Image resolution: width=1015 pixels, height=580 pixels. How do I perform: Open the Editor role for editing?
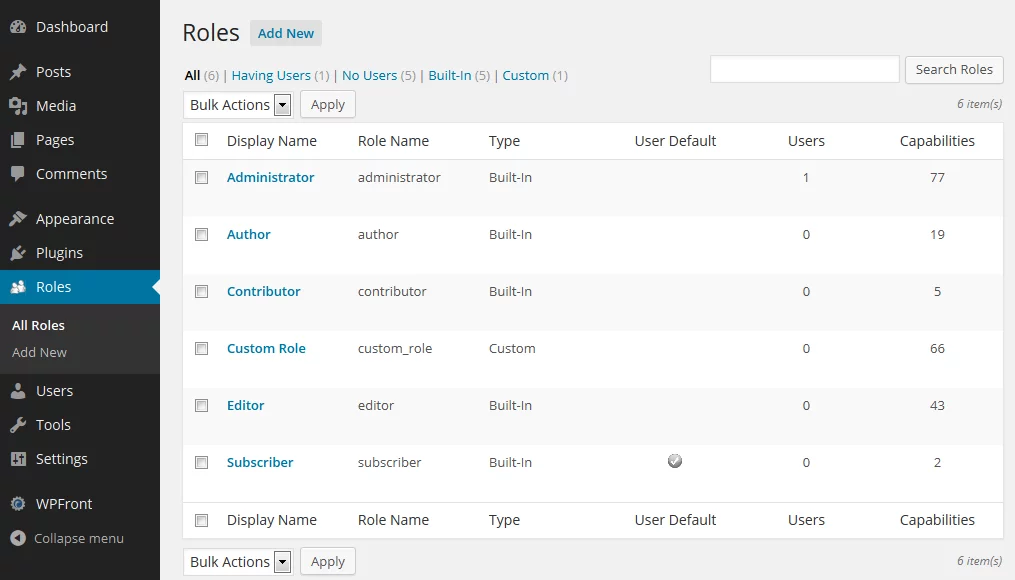tap(245, 405)
